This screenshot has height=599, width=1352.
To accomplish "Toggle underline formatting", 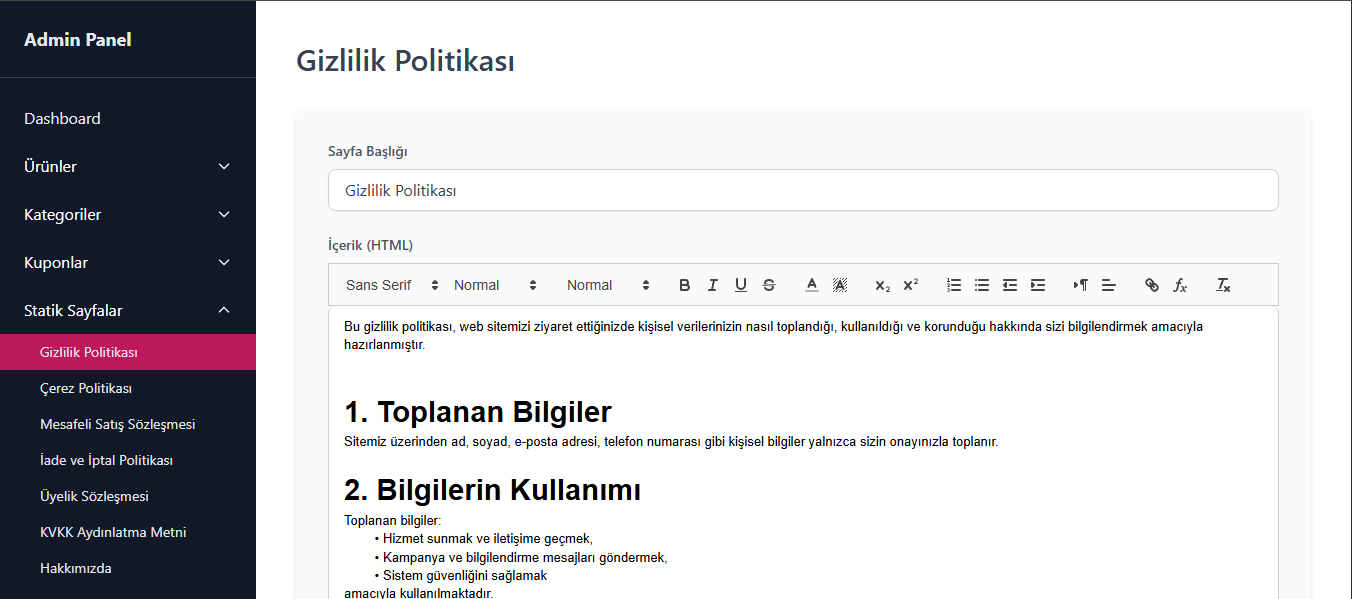I will click(x=740, y=285).
